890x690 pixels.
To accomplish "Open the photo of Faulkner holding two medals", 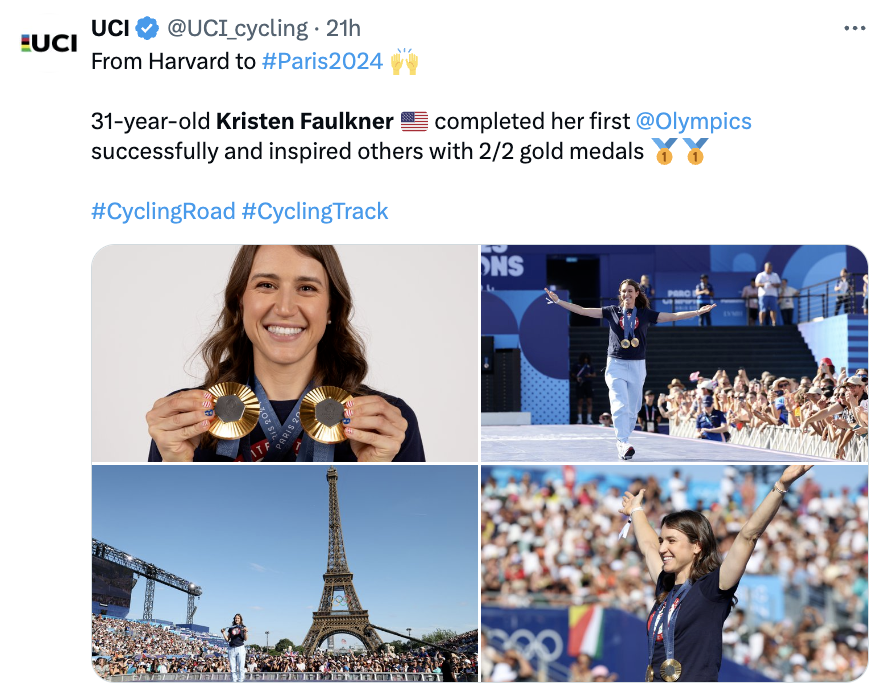I will (285, 353).
